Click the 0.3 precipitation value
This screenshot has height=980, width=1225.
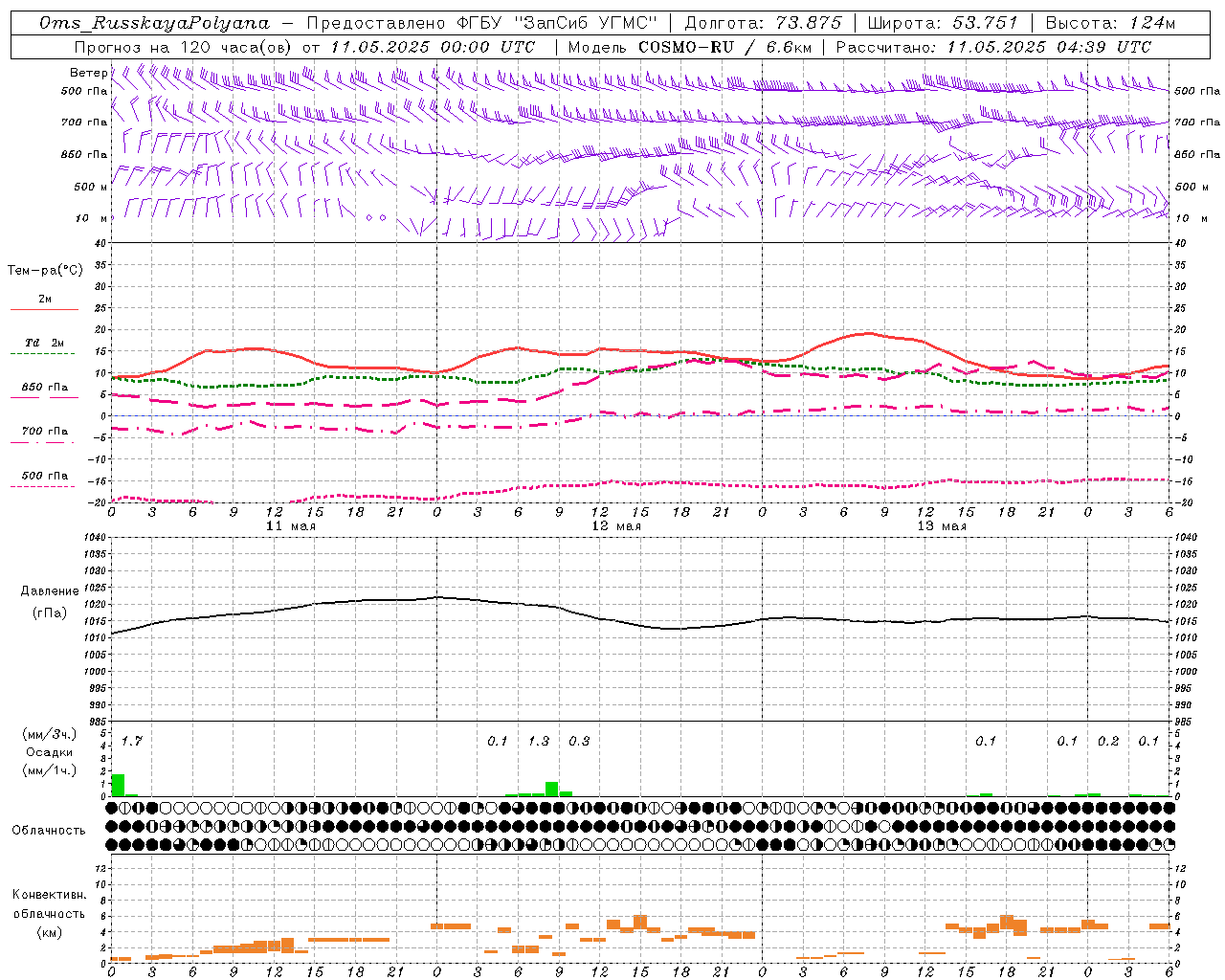pyautogui.click(x=579, y=741)
